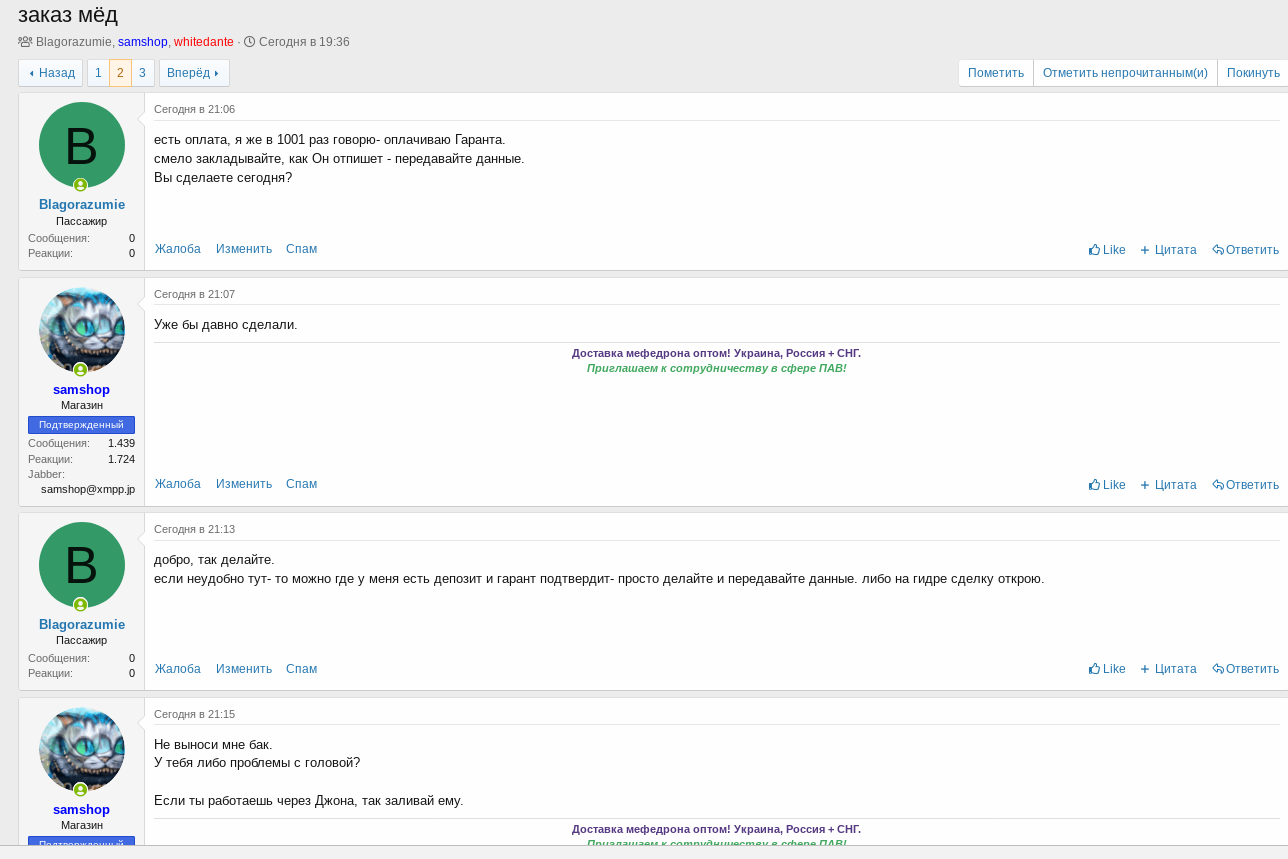This screenshot has width=1288, height=859.
Task: Click Like on the 21:13 post
Action: point(1107,669)
